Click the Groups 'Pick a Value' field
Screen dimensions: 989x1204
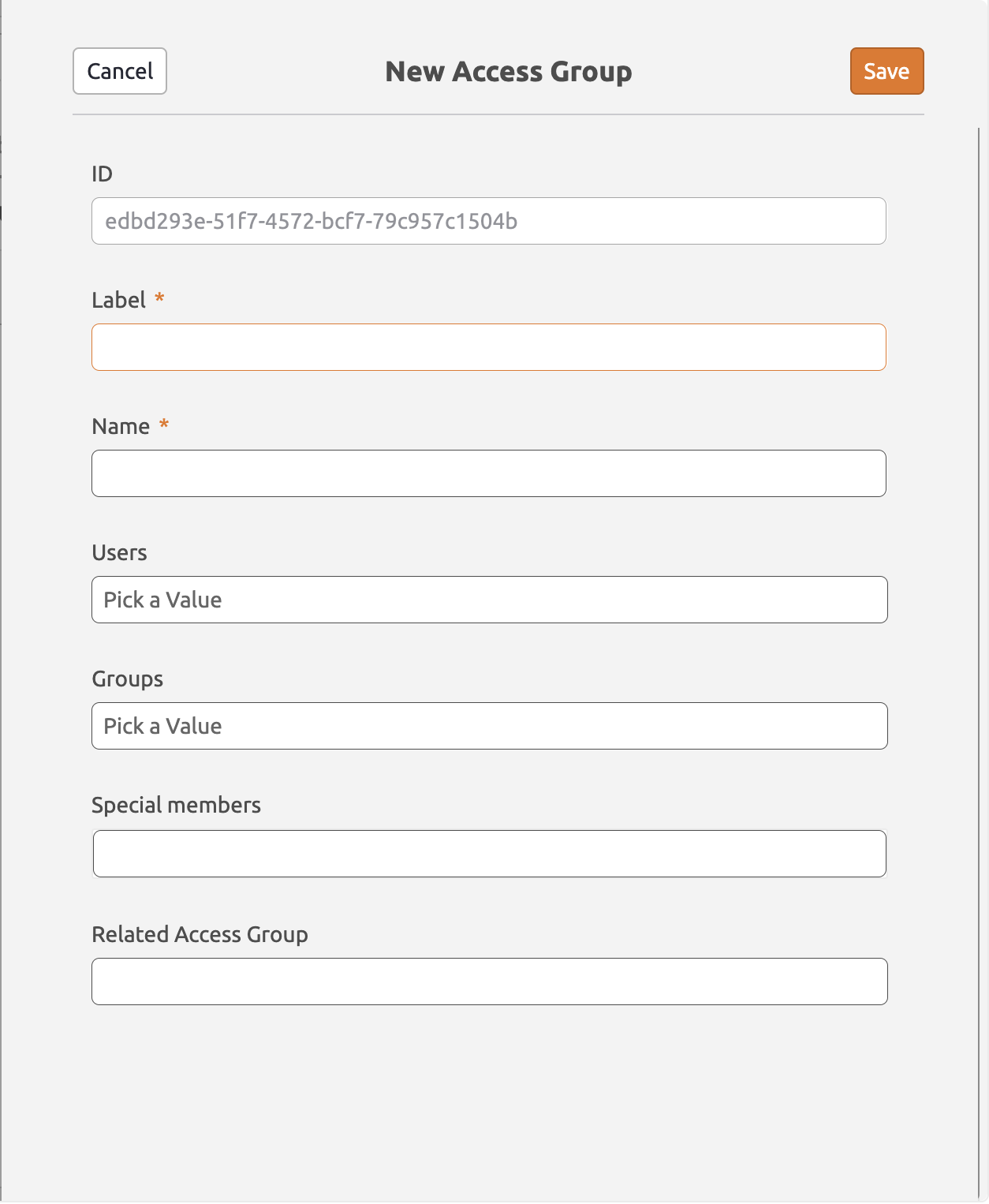489,726
